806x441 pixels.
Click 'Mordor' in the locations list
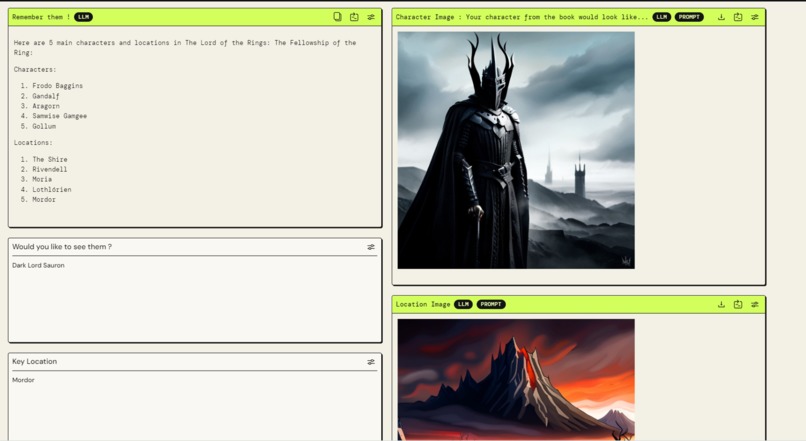(44, 199)
